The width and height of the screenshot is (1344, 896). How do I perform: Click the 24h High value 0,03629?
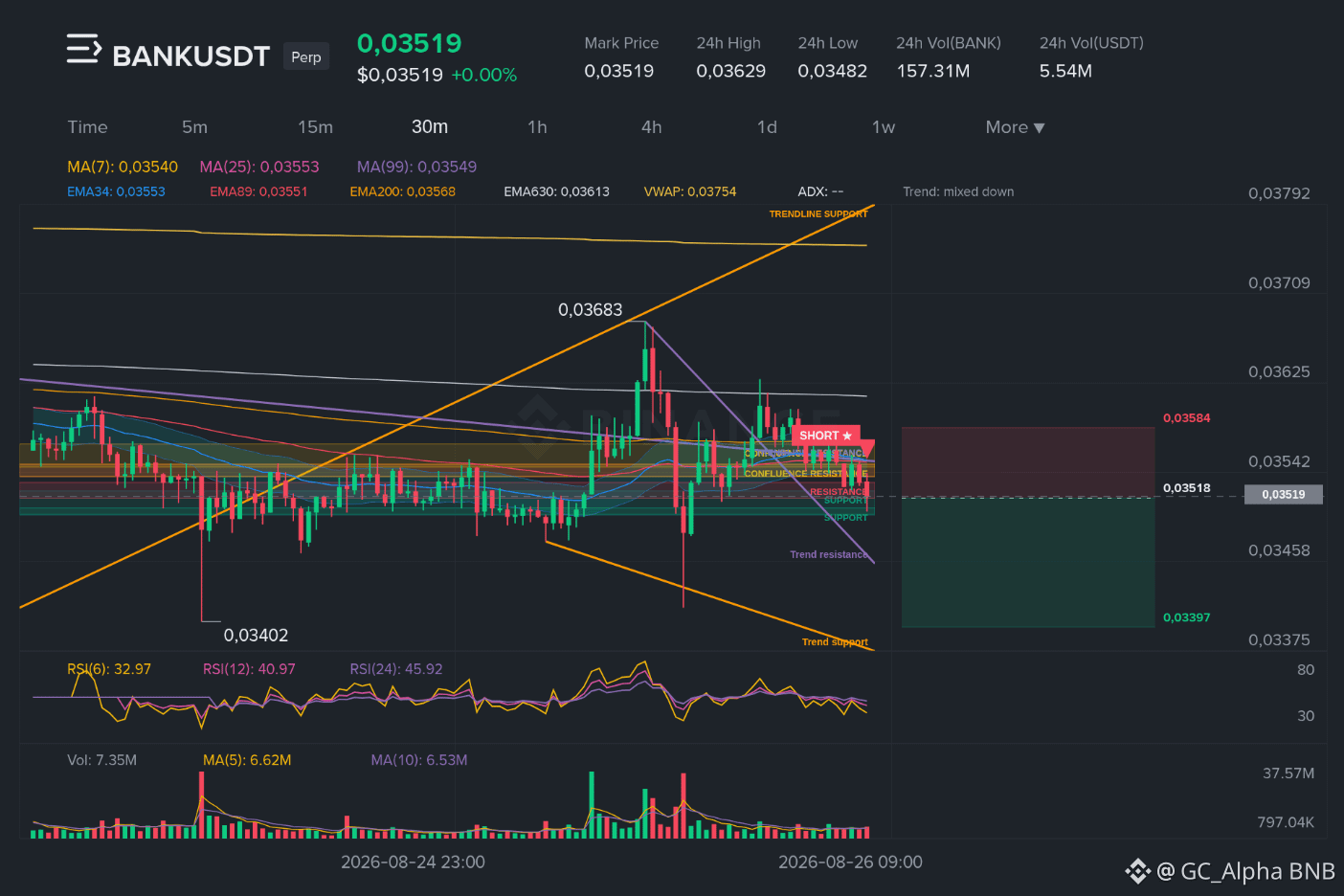click(730, 71)
